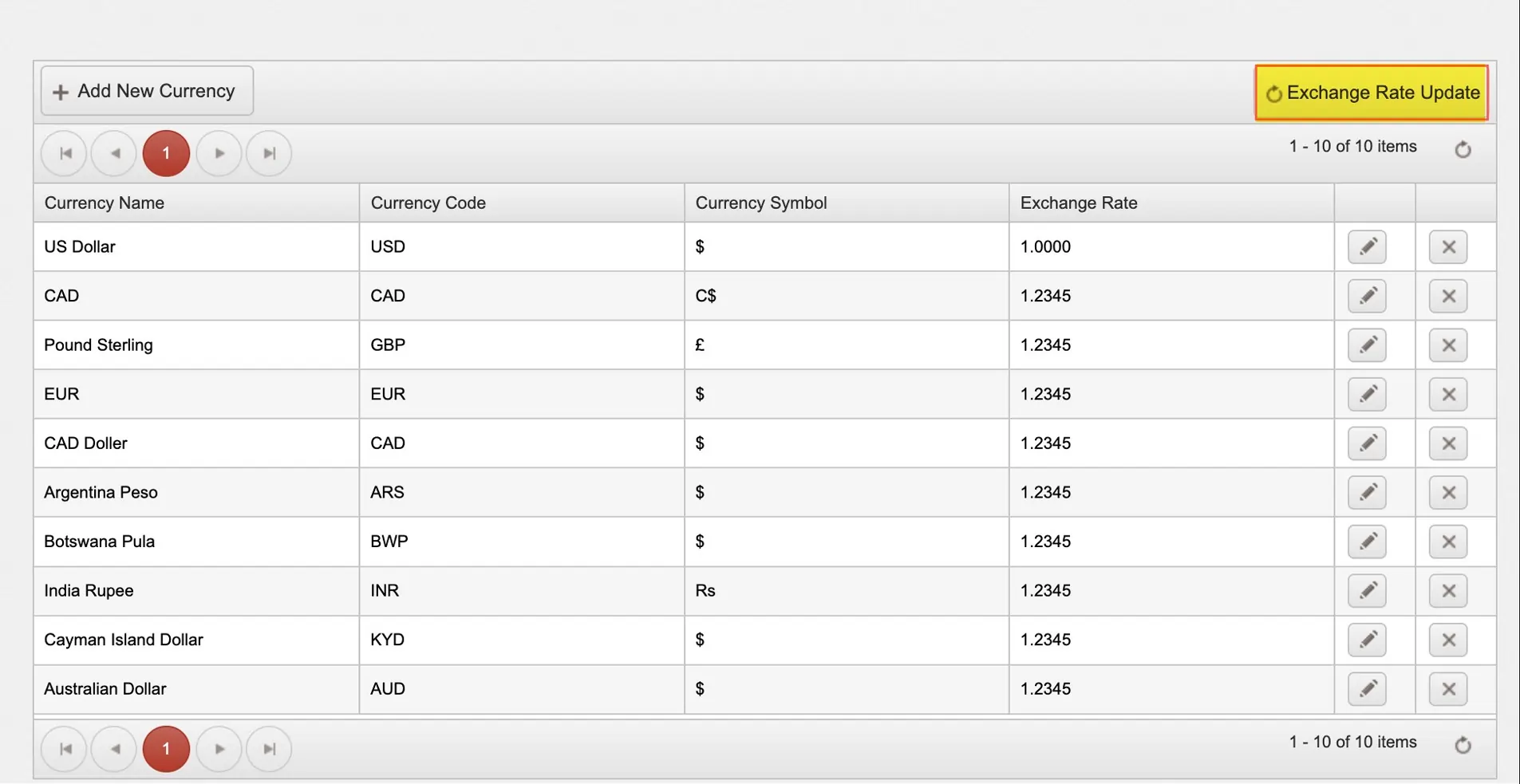This screenshot has height=784, width=1520.
Task: Click the 'INR' code cell
Action: pos(522,591)
